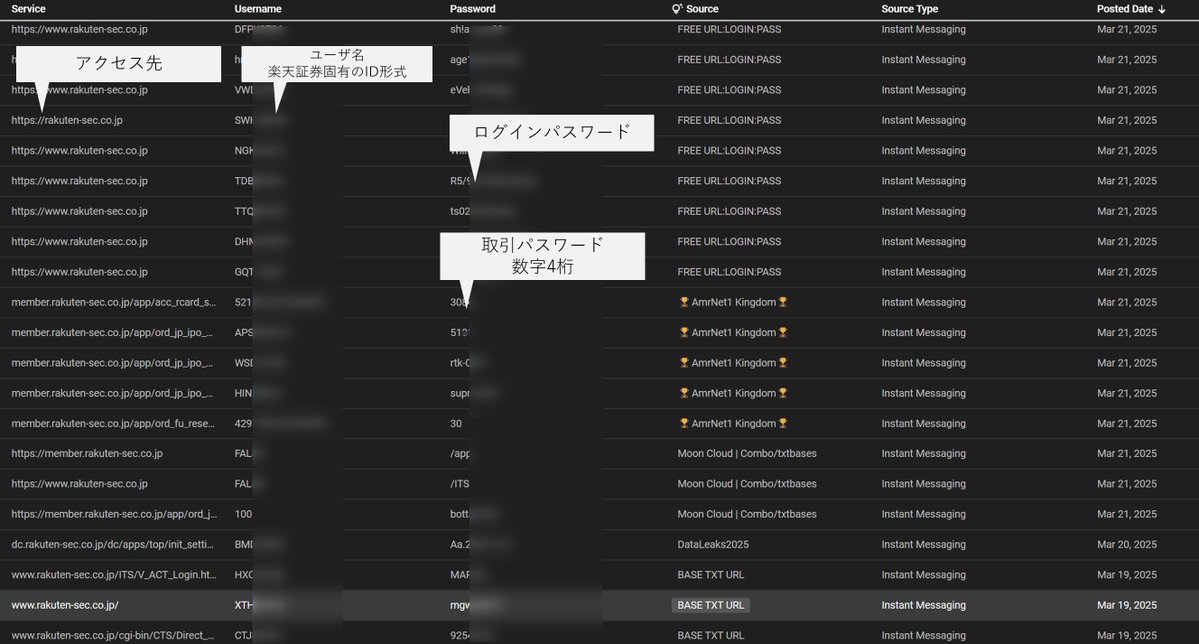Click the highlighted BASE TXT URL badge

point(710,605)
